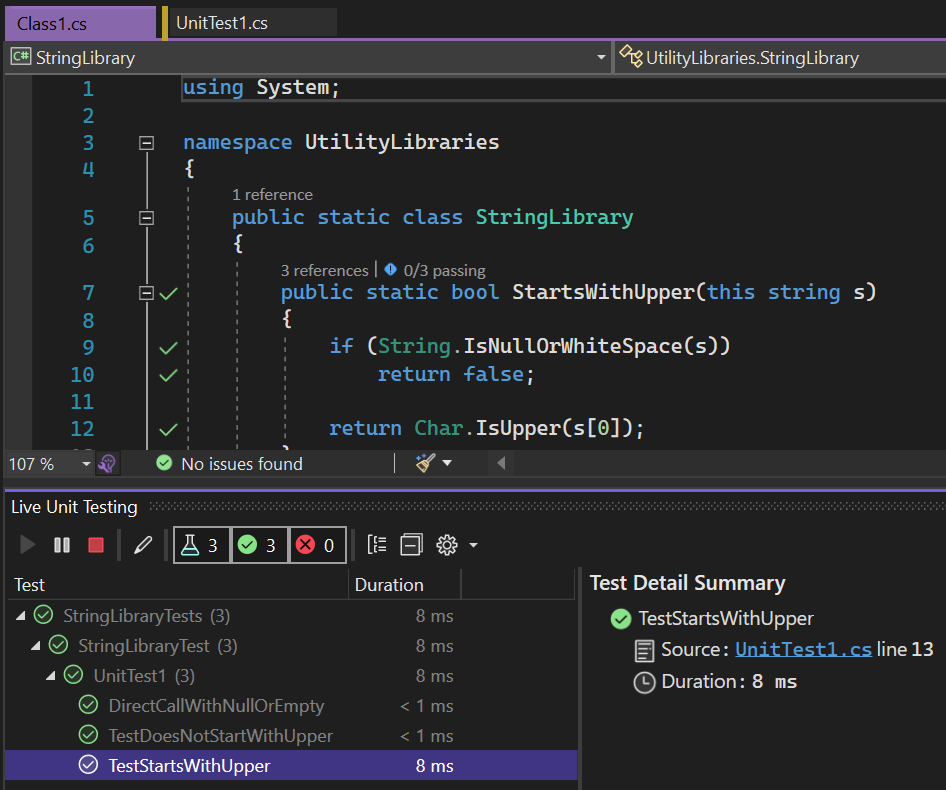Screen dimensions: 946x790
Task: Toggle the failed tests filter showing 0
Action: click(315, 544)
